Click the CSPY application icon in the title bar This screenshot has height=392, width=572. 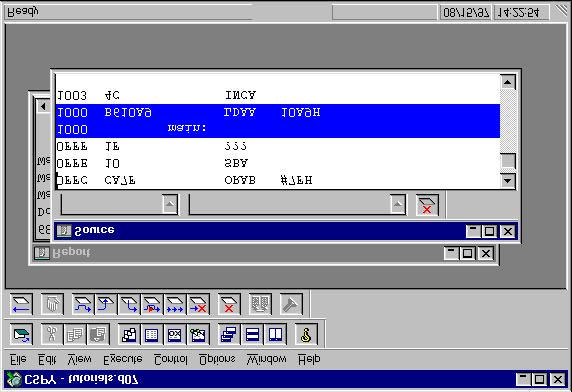(15, 380)
